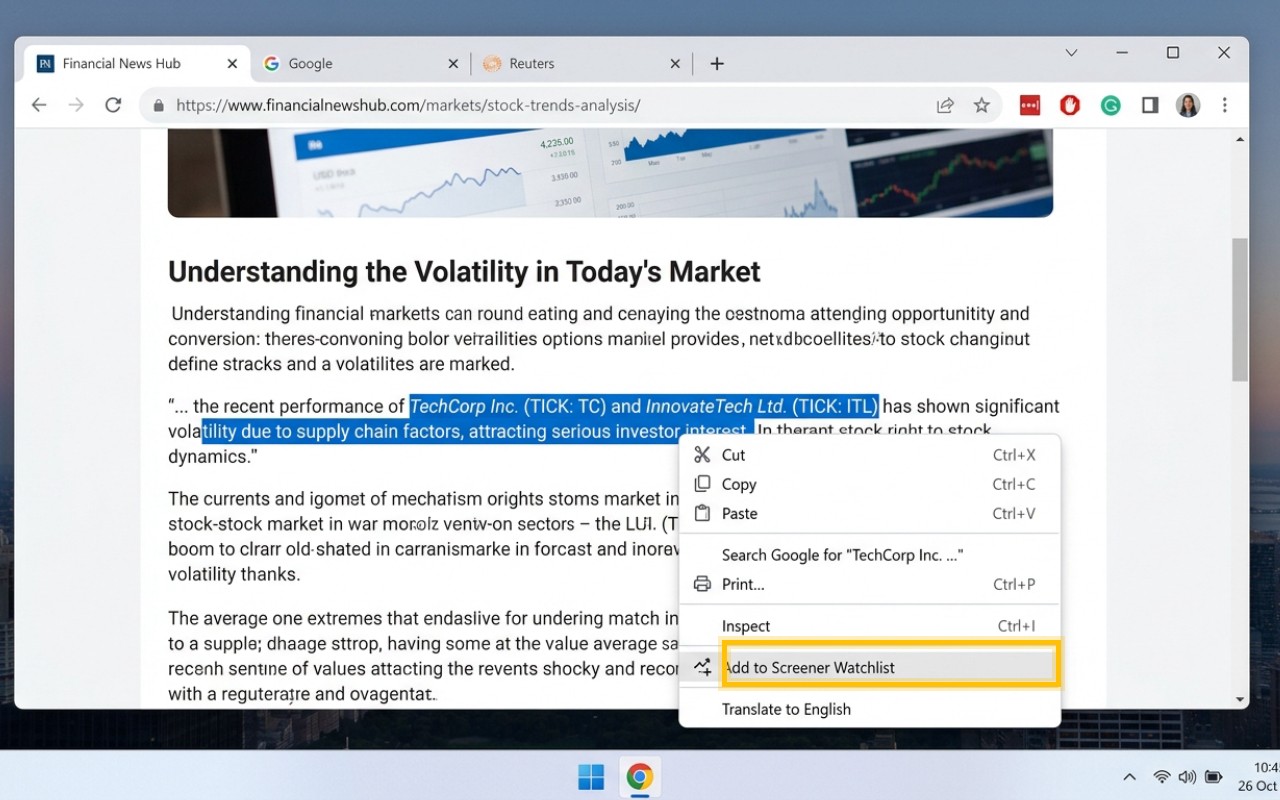Click the Chrome taskbar icon

point(640,777)
